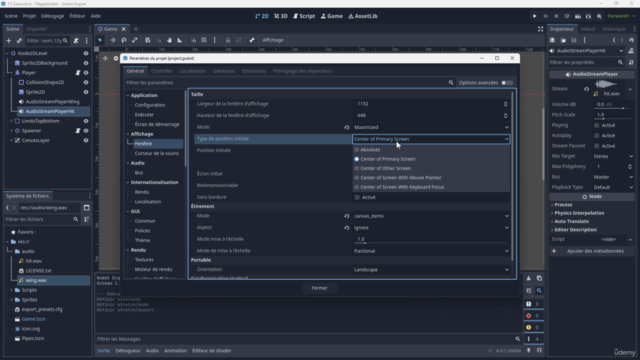Viewport: 640px width, 360px height.
Task: Click the Fermer button
Action: pos(319,288)
